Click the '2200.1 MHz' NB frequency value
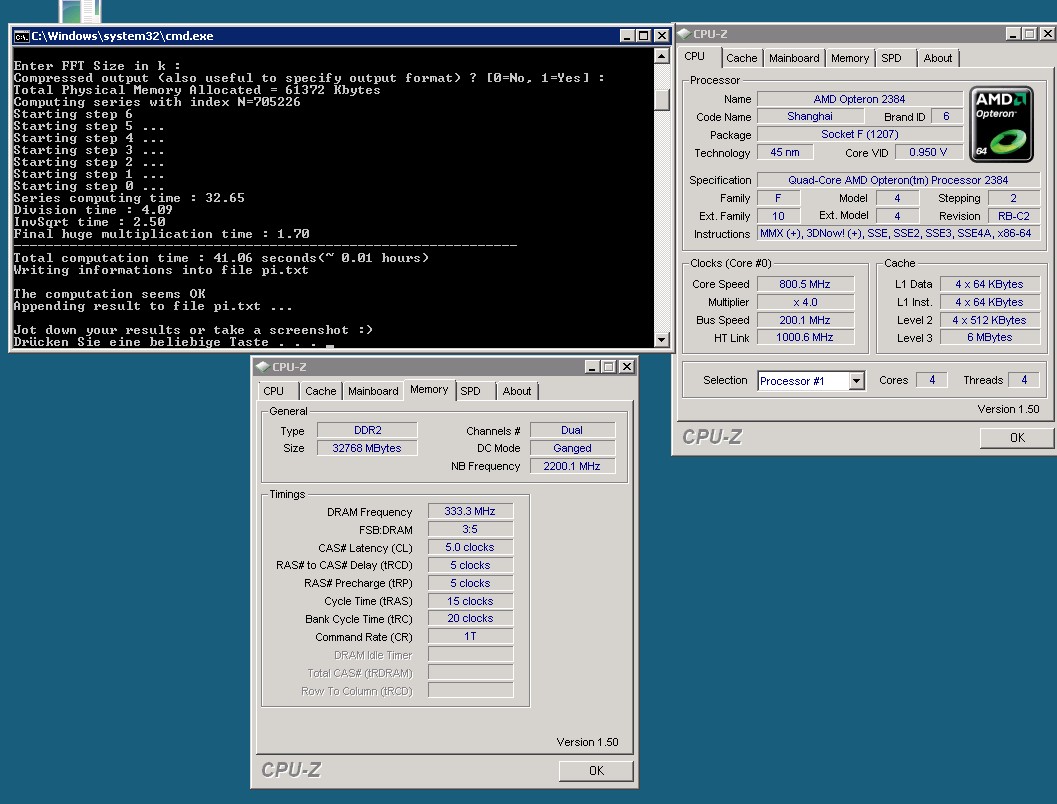 point(572,466)
